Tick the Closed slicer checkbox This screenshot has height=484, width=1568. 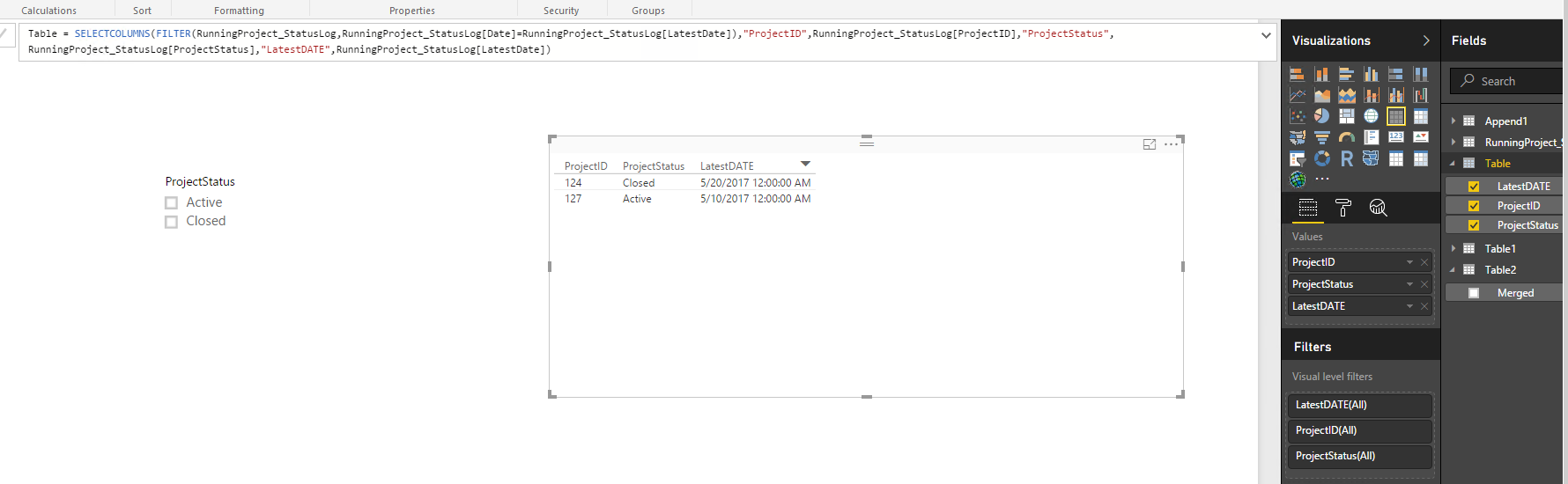click(172, 222)
